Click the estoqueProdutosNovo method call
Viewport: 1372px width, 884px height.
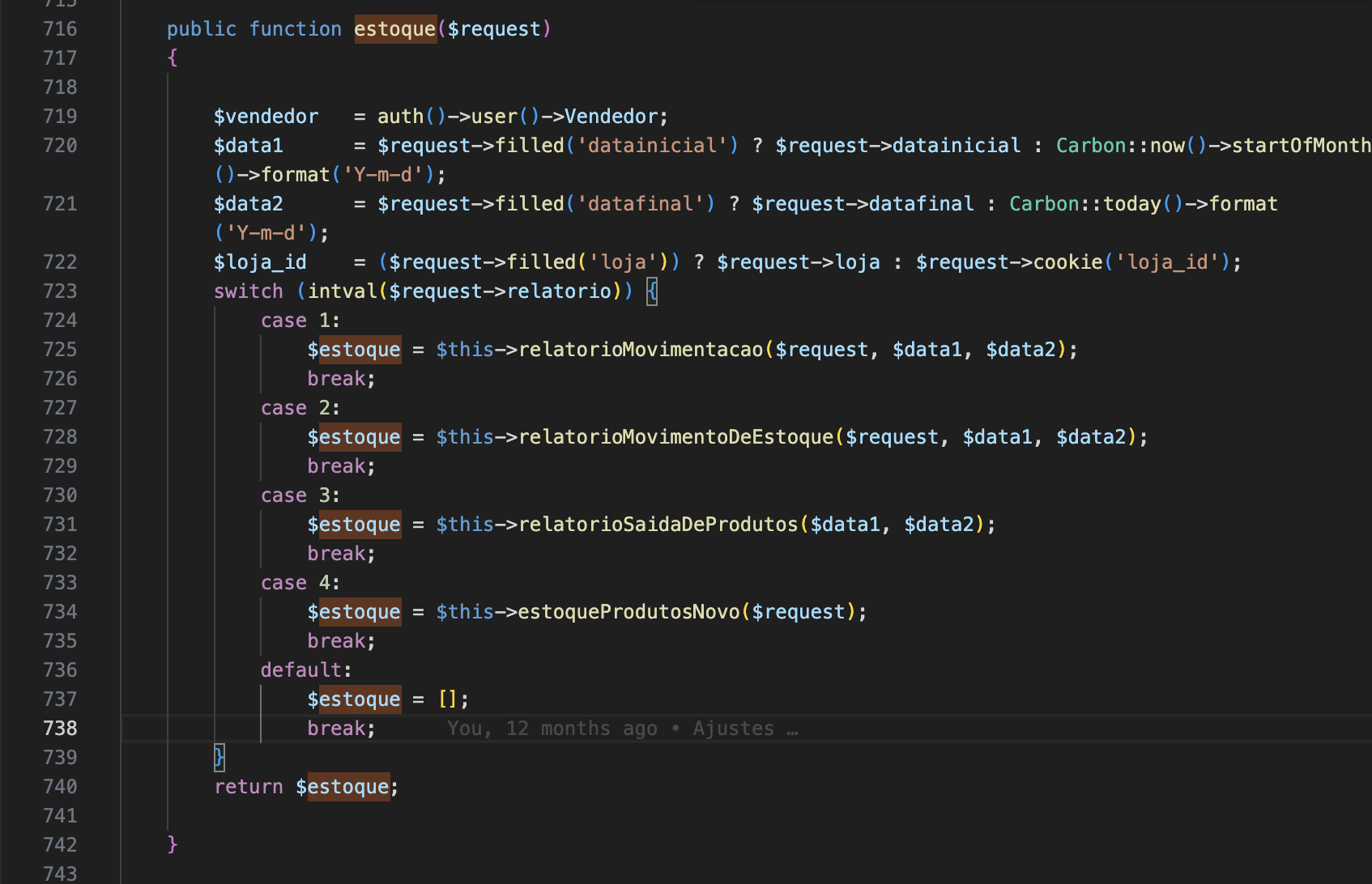(628, 612)
